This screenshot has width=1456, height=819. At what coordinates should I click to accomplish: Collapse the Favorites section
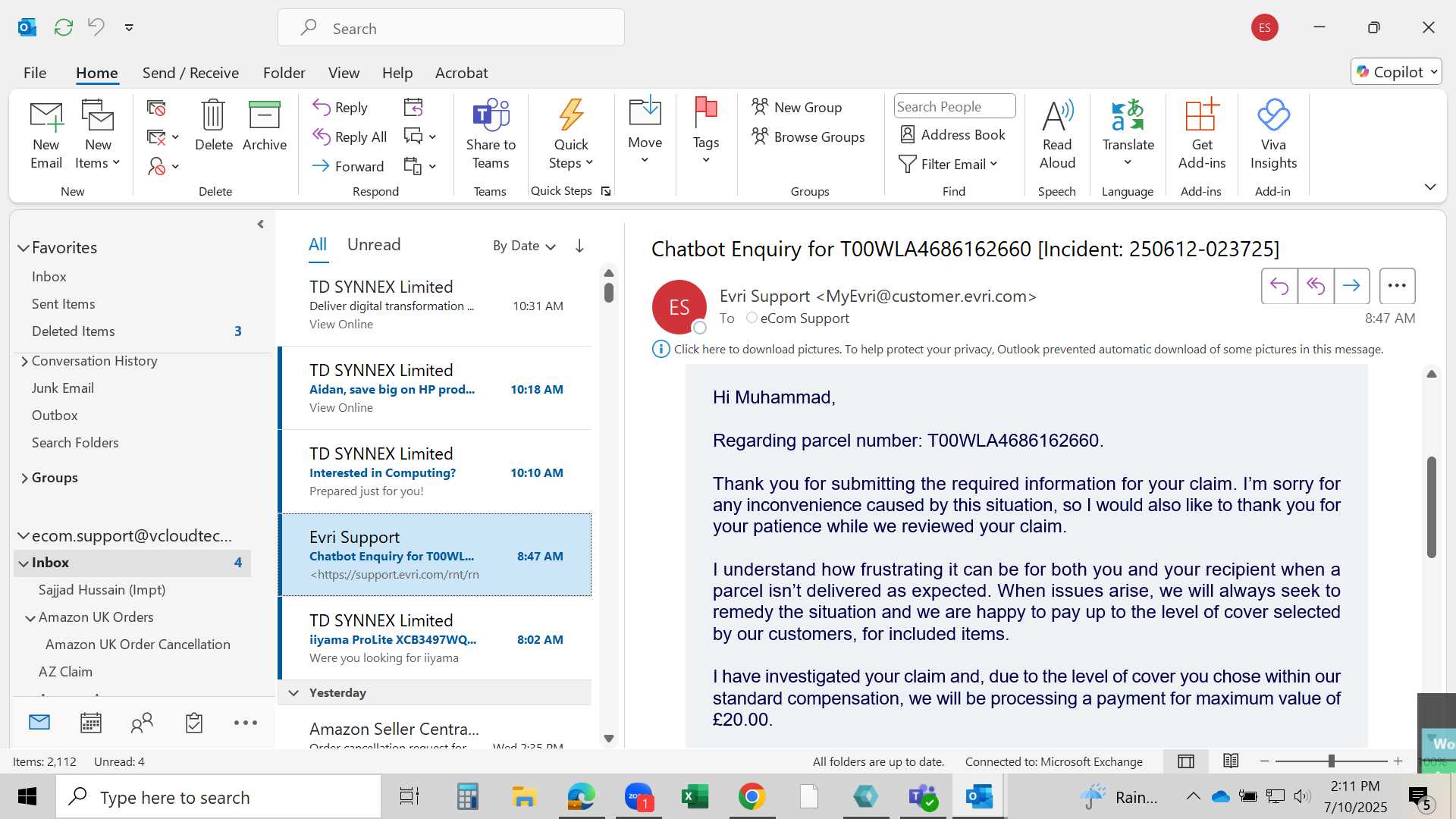[x=24, y=248]
